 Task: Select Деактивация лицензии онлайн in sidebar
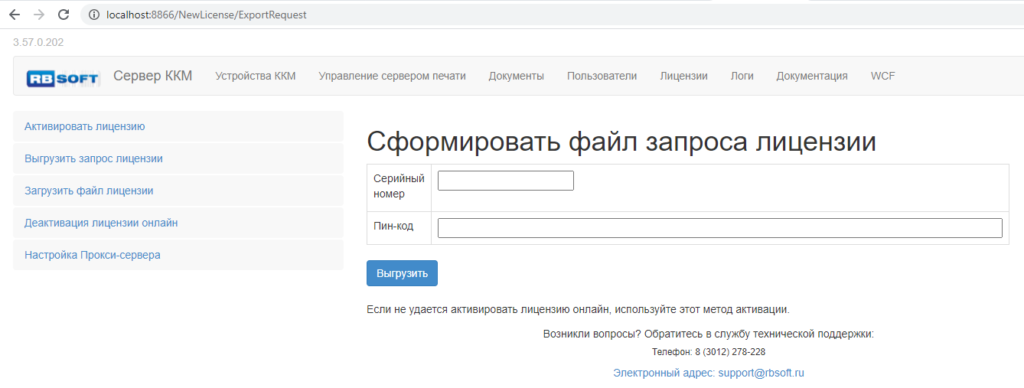click(x=178, y=222)
